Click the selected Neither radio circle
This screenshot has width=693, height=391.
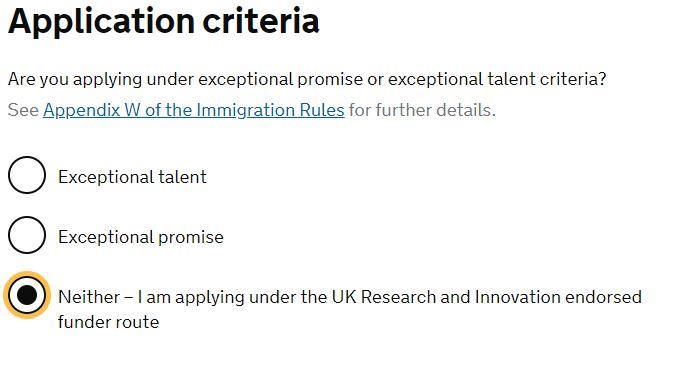pyautogui.click(x=27, y=295)
